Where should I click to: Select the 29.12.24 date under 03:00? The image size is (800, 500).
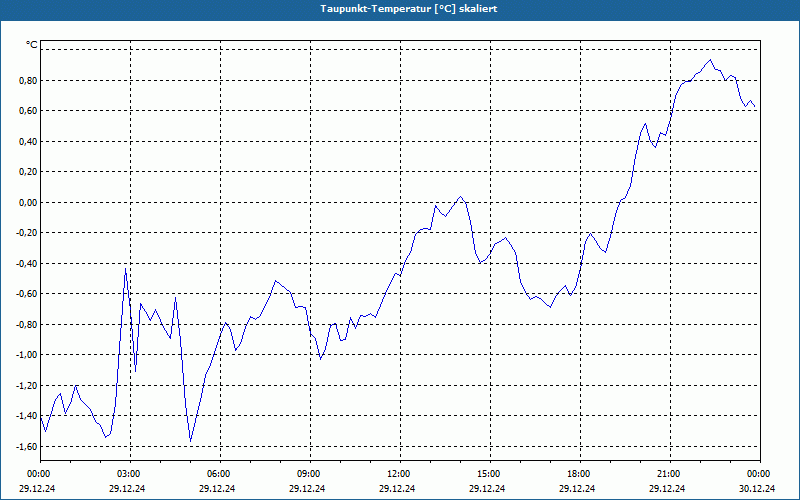127,488
